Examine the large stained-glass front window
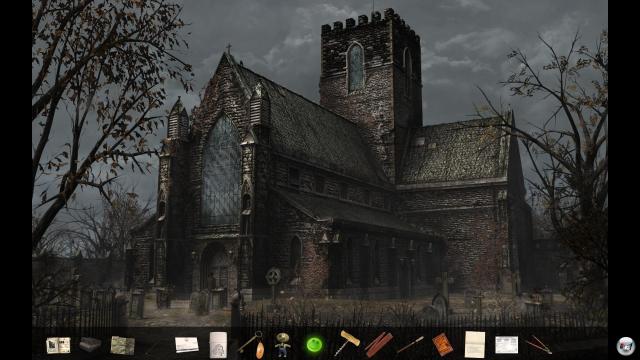Image resolution: width=640 pixels, height=360 pixels. tap(221, 170)
